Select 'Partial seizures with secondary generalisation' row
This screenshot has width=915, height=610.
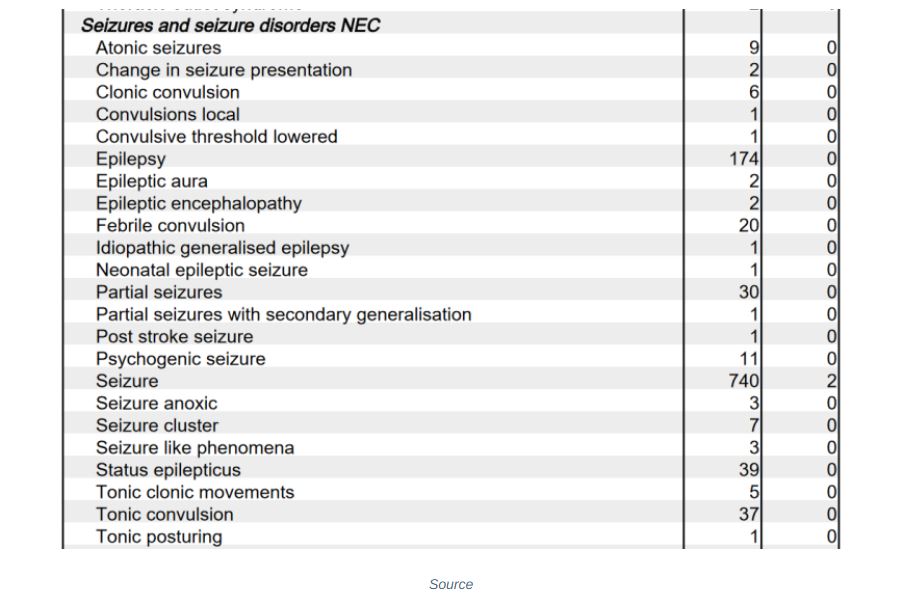tap(283, 315)
